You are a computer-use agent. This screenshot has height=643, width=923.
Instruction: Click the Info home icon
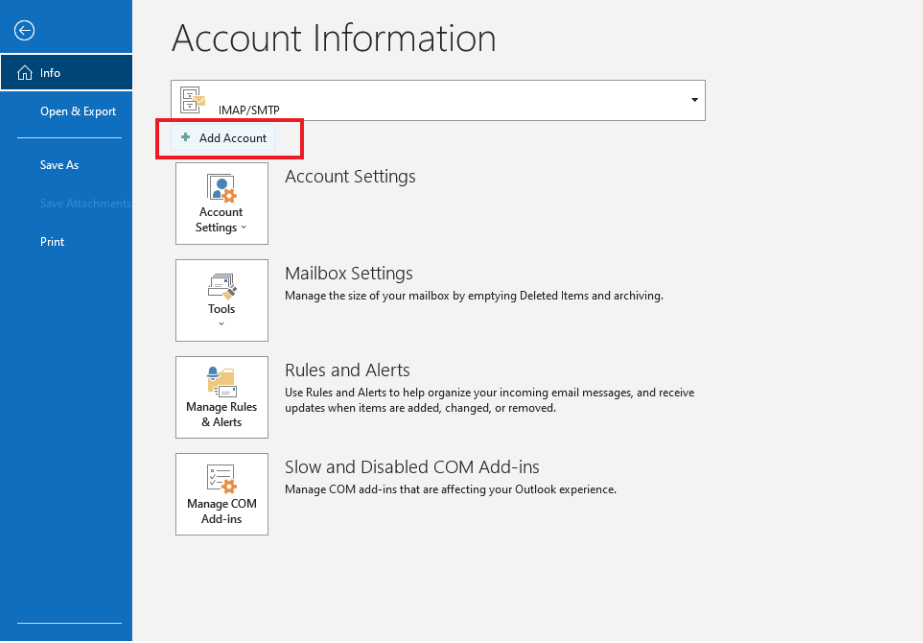click(25, 73)
